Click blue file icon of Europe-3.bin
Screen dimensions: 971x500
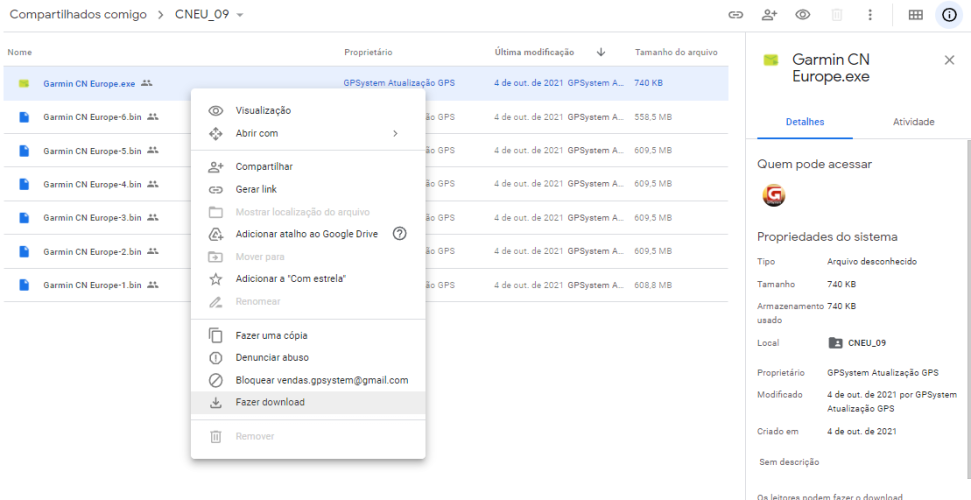tap(24, 217)
